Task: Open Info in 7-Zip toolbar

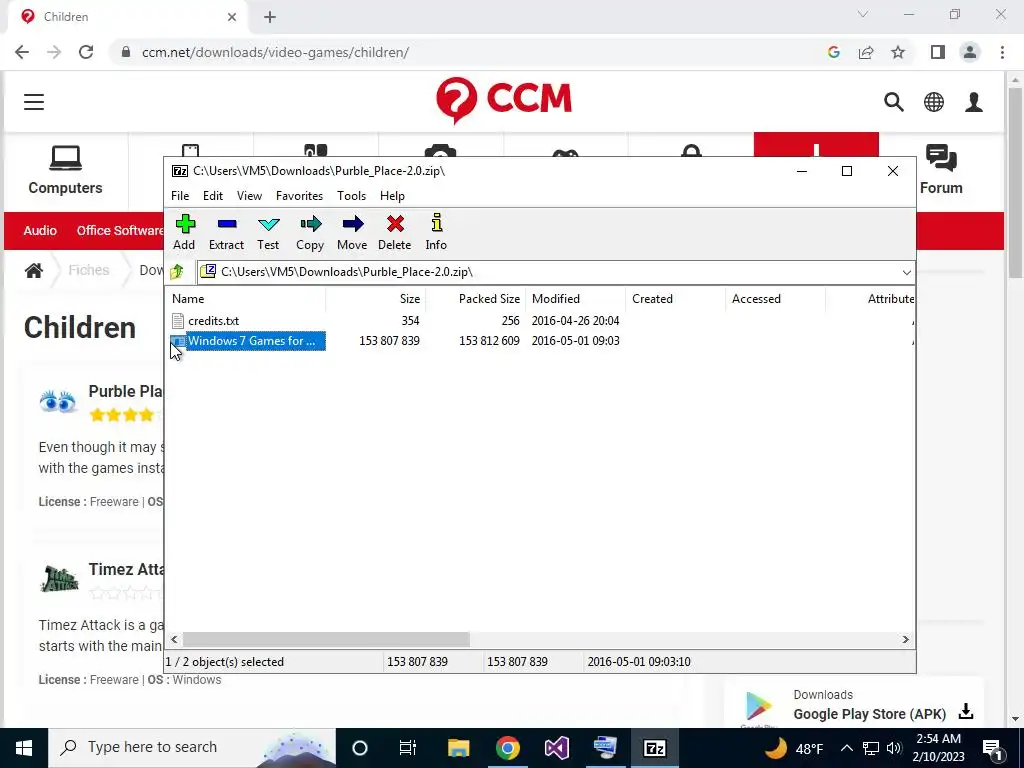Action: (x=436, y=232)
